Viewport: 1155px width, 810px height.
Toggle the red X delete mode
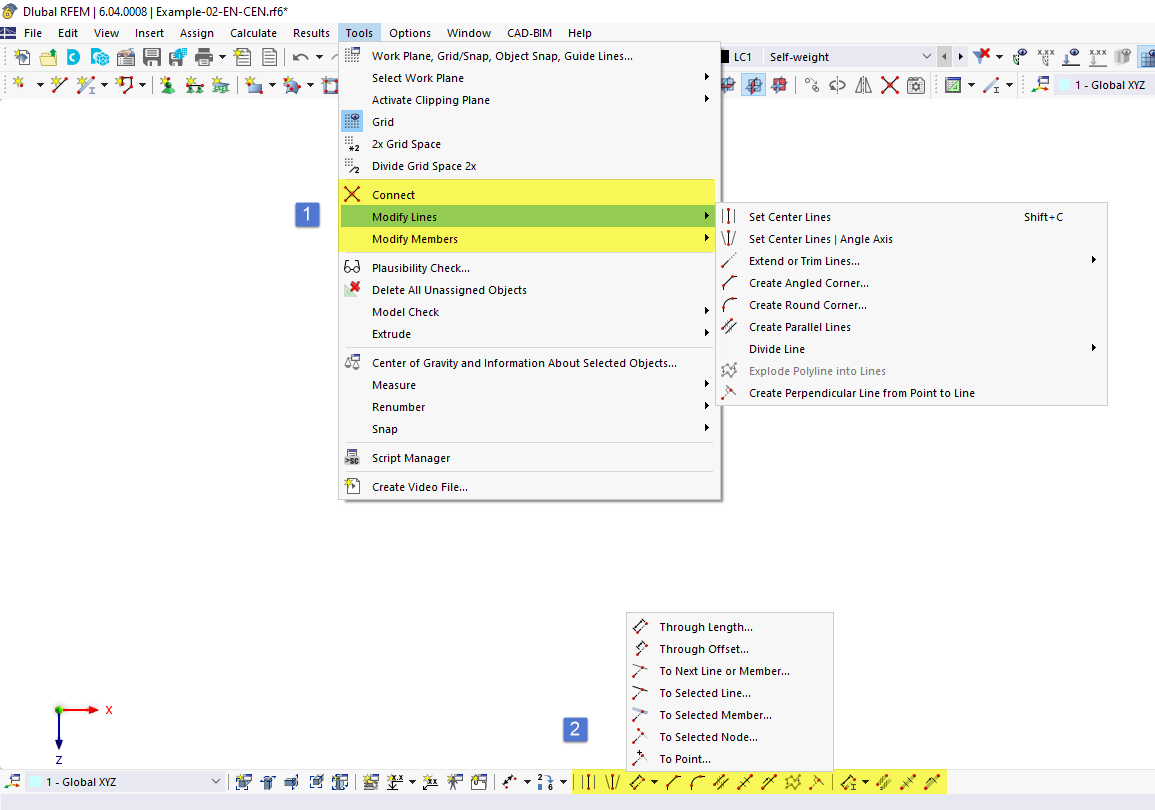point(890,85)
